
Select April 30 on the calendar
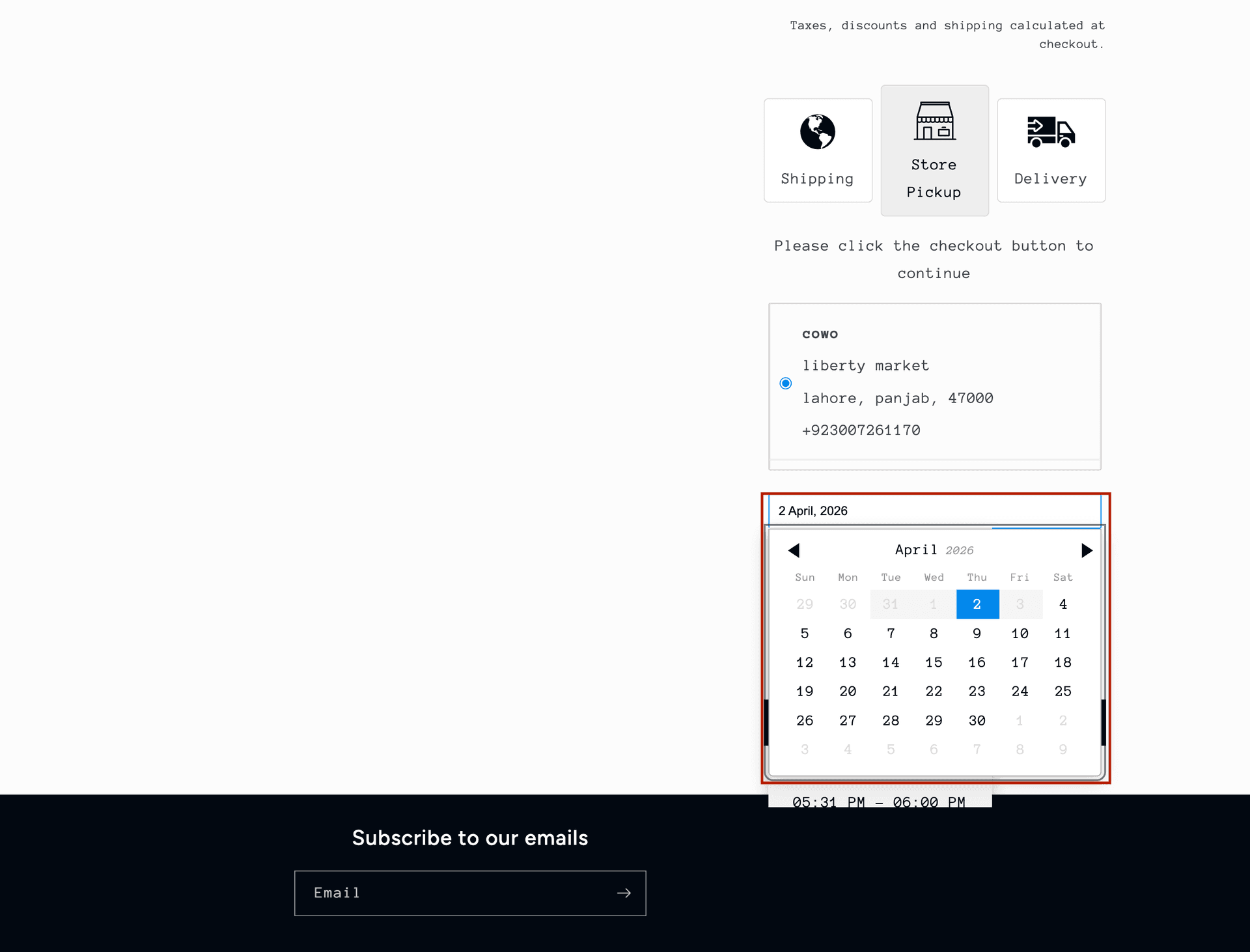(977, 720)
